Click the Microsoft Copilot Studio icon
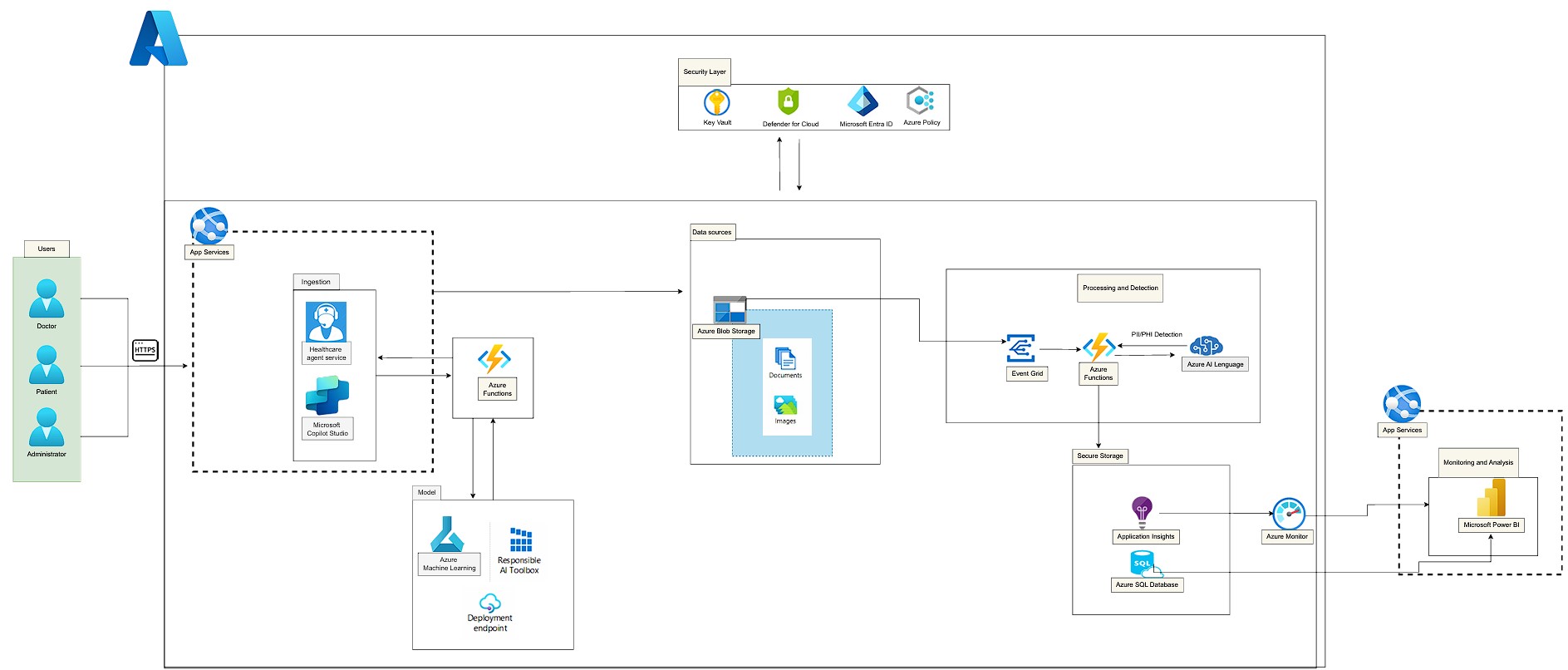 click(x=327, y=396)
